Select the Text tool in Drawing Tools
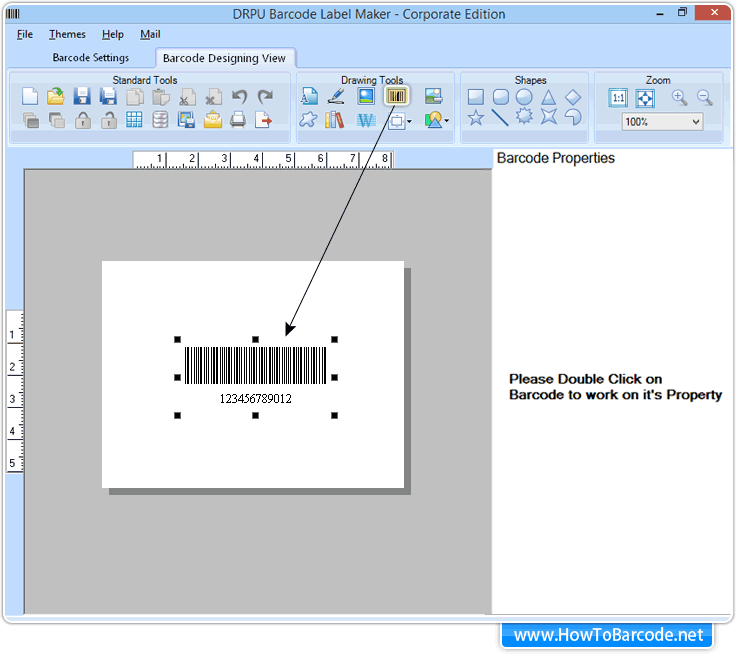 click(309, 96)
